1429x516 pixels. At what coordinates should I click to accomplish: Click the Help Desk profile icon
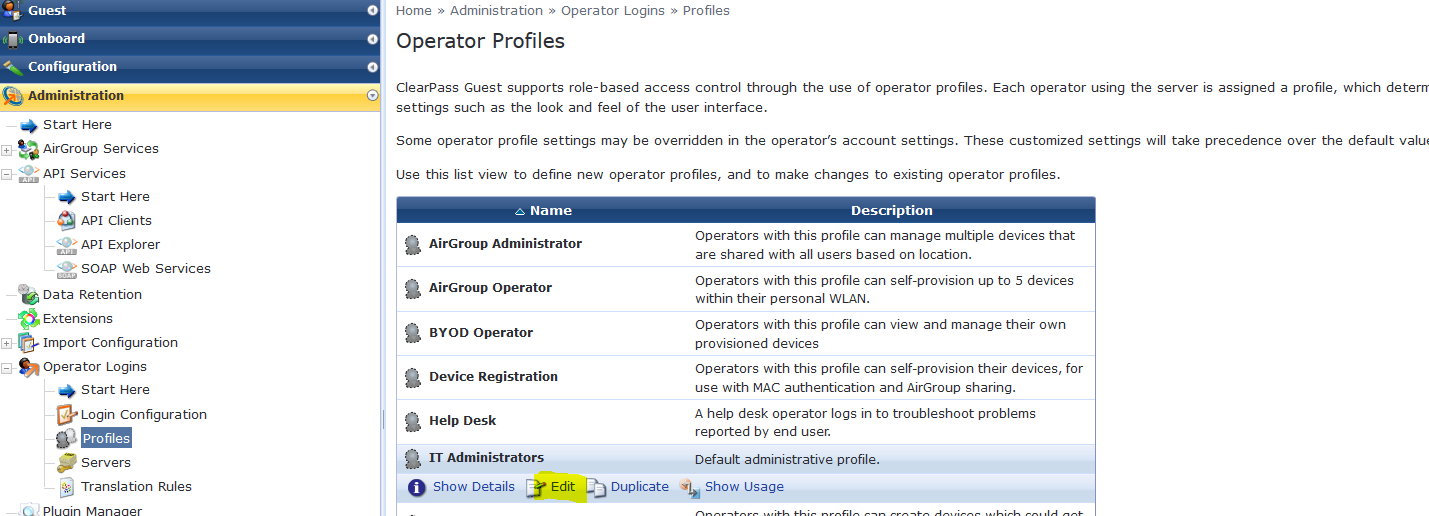413,421
